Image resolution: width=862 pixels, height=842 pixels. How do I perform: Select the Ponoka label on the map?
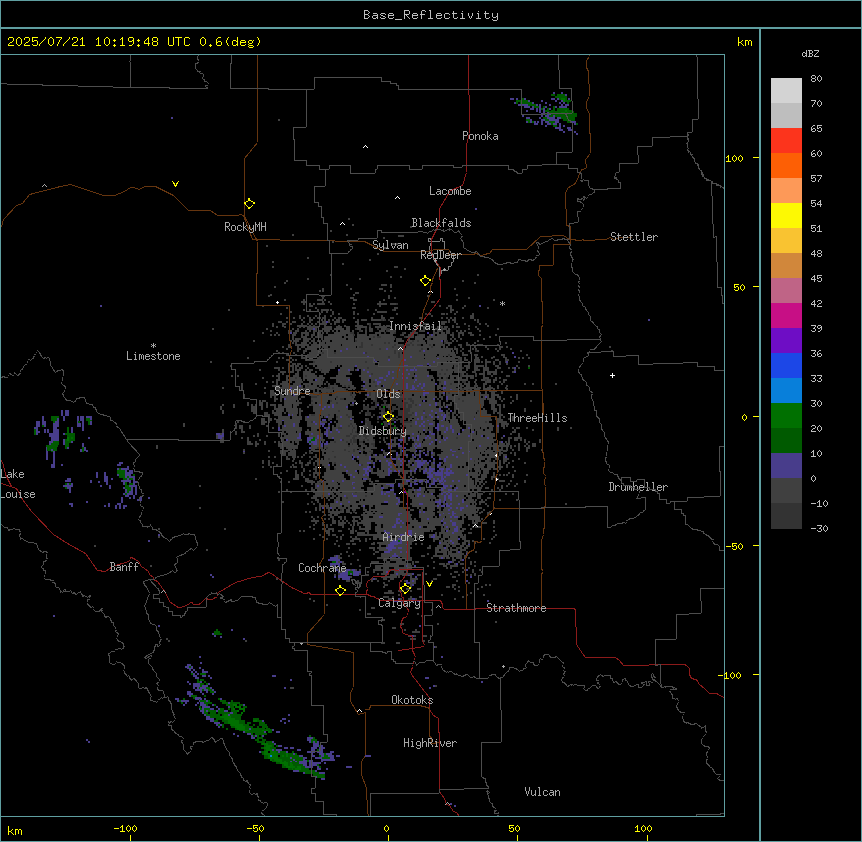coord(480,136)
